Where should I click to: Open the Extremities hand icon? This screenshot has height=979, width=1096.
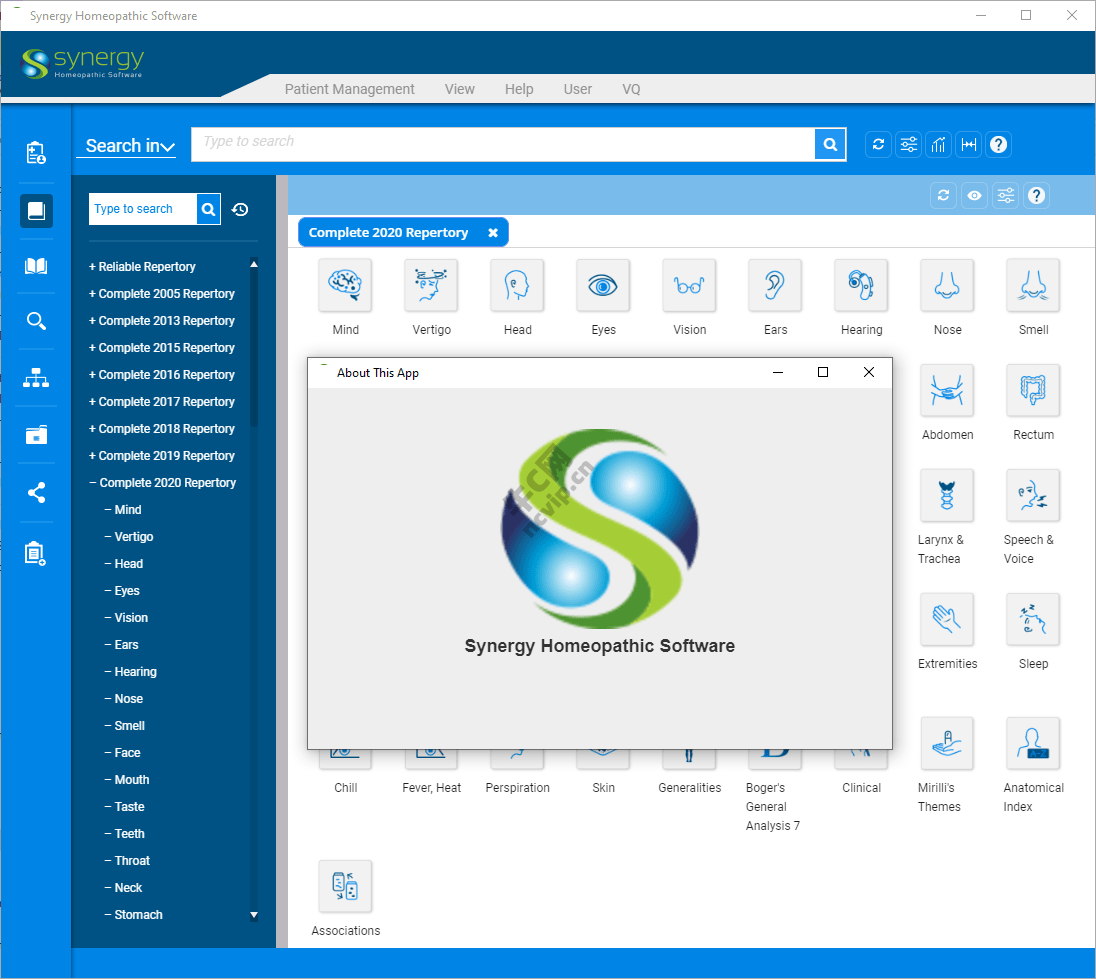pos(947,619)
